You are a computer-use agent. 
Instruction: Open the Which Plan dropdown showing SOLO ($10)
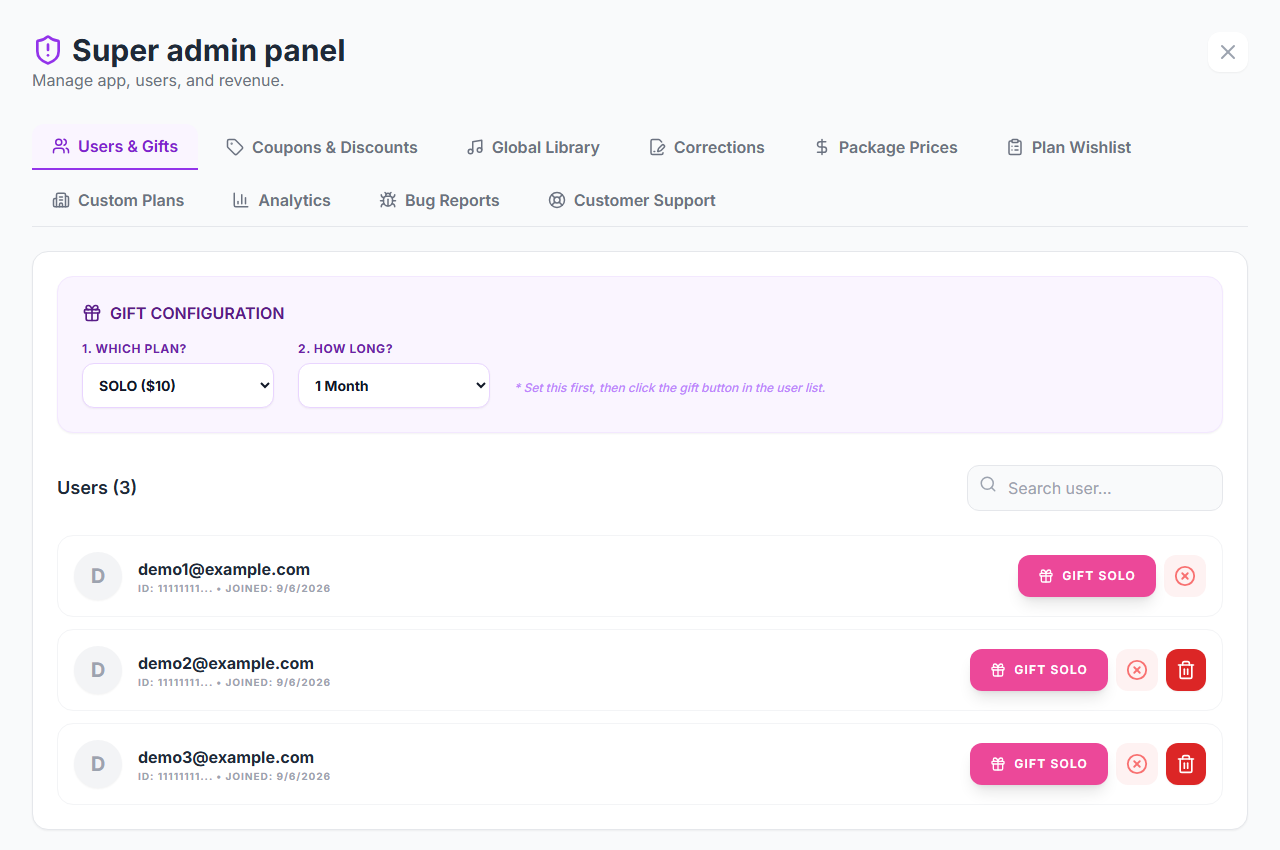pyautogui.click(x=178, y=386)
